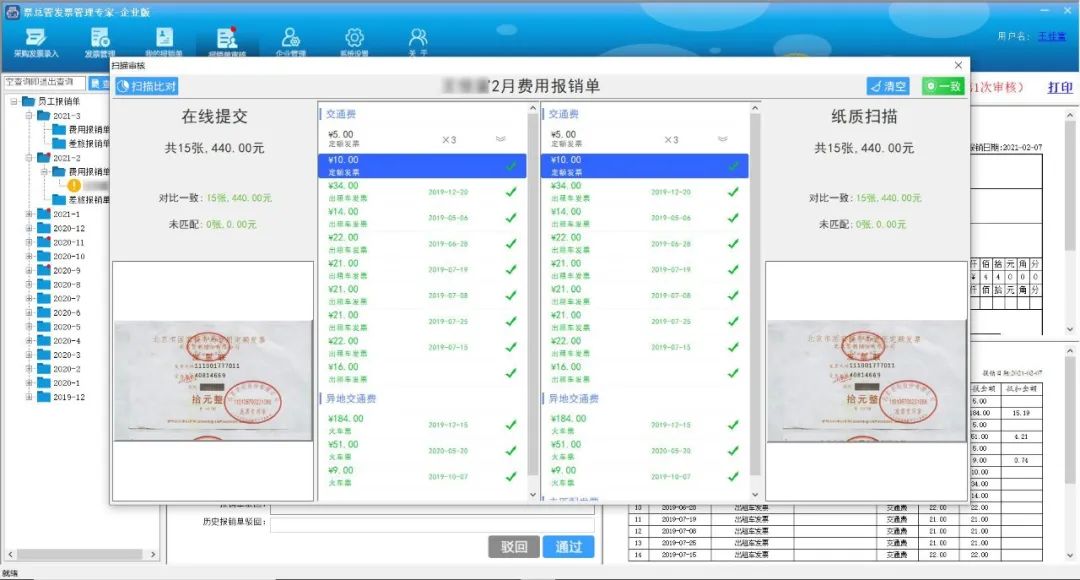Click green checkmark on left ¥34.00 taxi row
This screenshot has width=1080, height=580.
pos(511,191)
